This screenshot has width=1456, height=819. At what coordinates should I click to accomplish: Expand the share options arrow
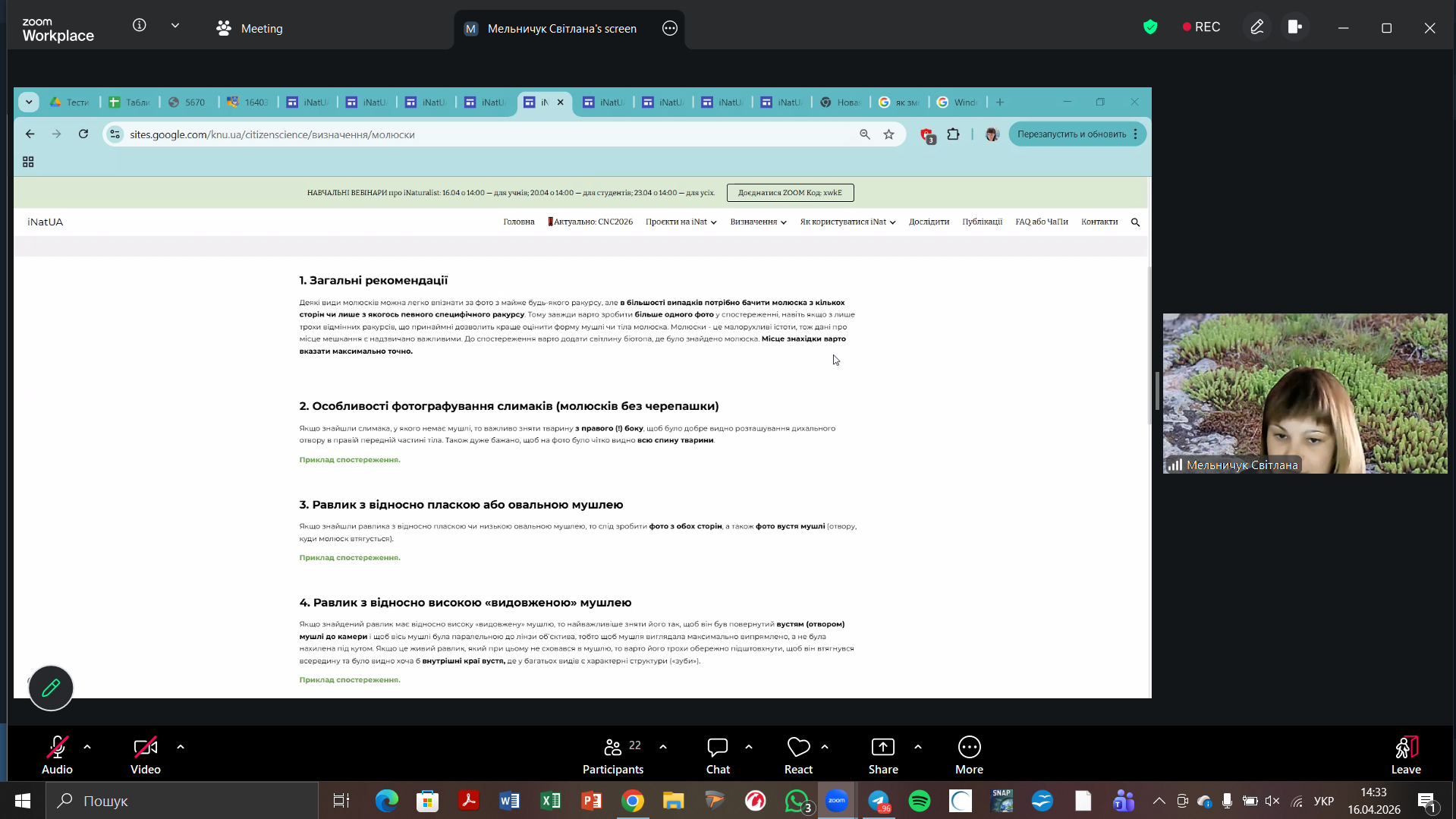pos(918,747)
